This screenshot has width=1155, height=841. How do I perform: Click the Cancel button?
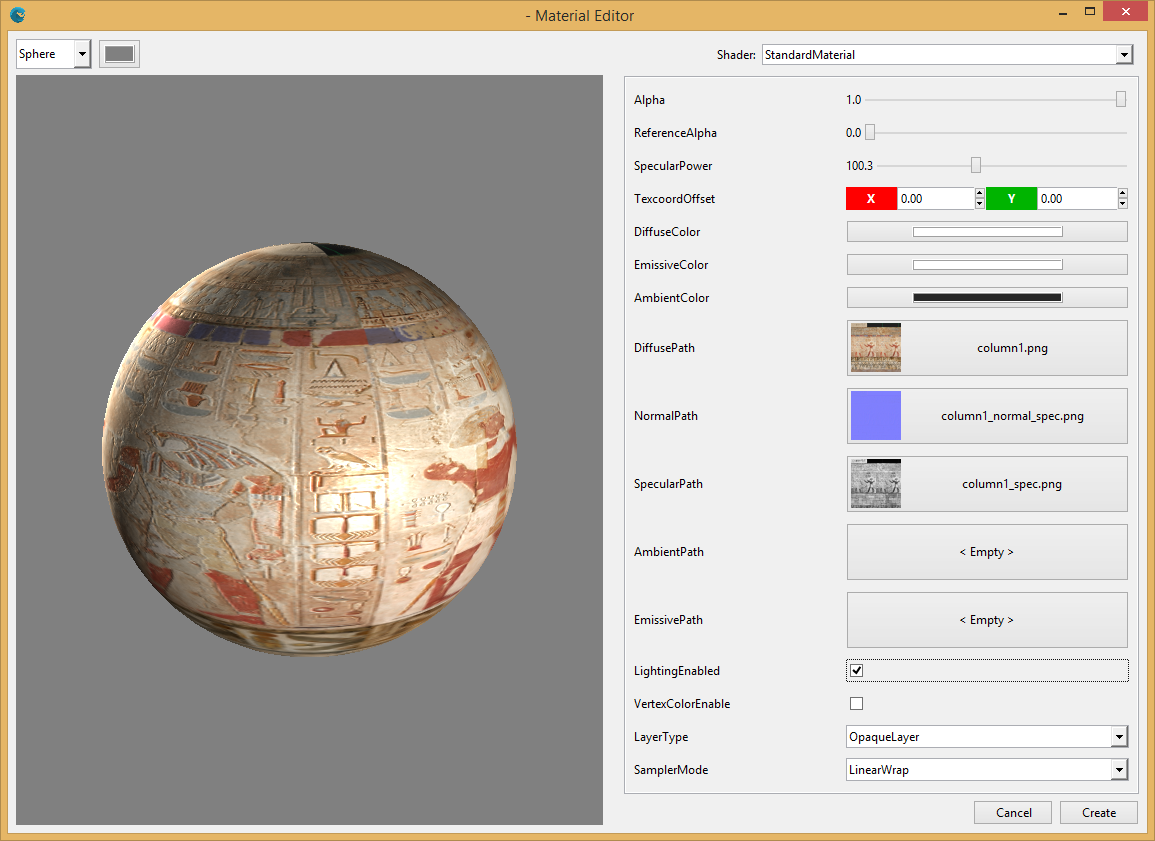1014,812
